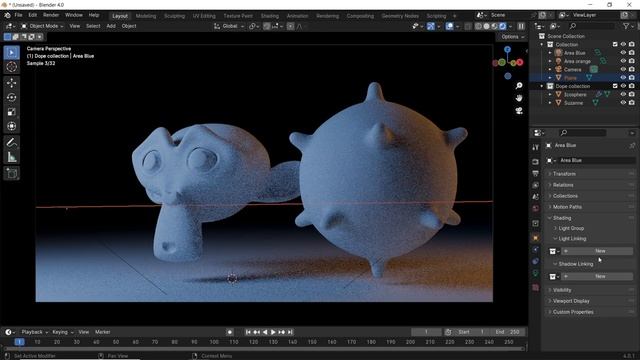Click New under Light Linking
Screen dimensions: 640x360
[x=598, y=251]
